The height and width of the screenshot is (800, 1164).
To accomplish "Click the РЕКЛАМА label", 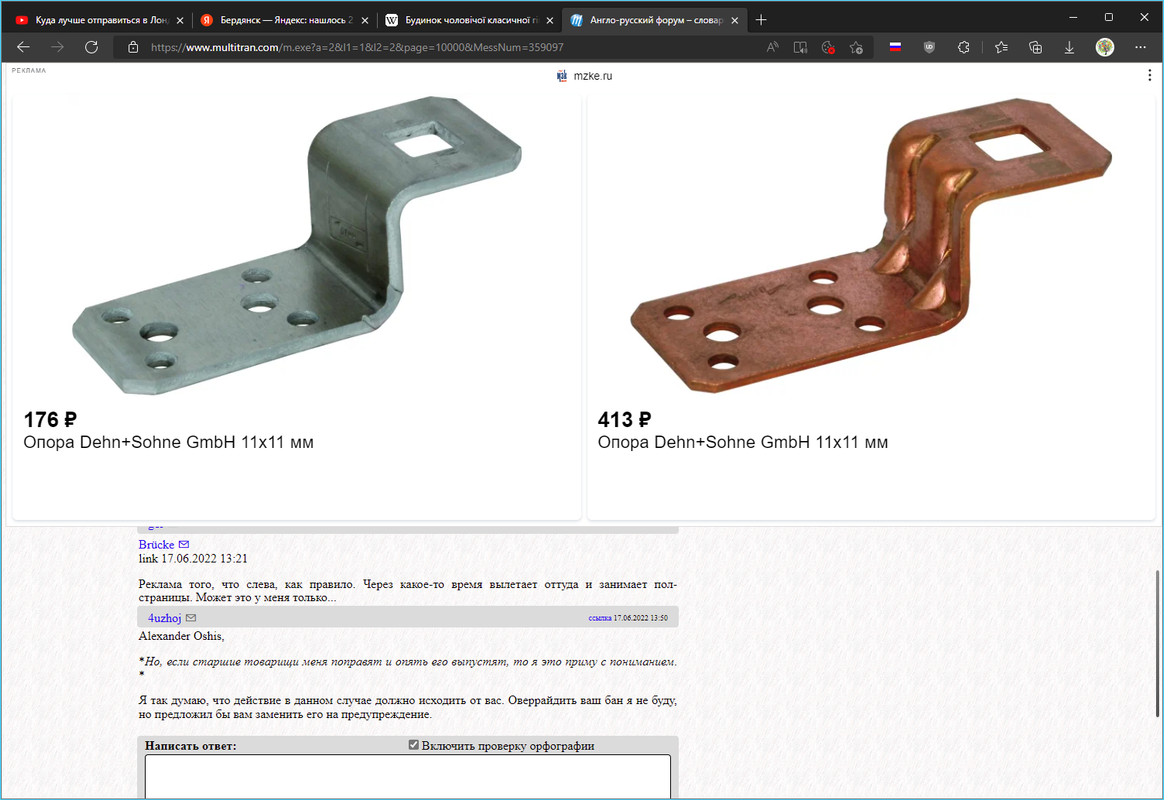I will pos(29,71).
